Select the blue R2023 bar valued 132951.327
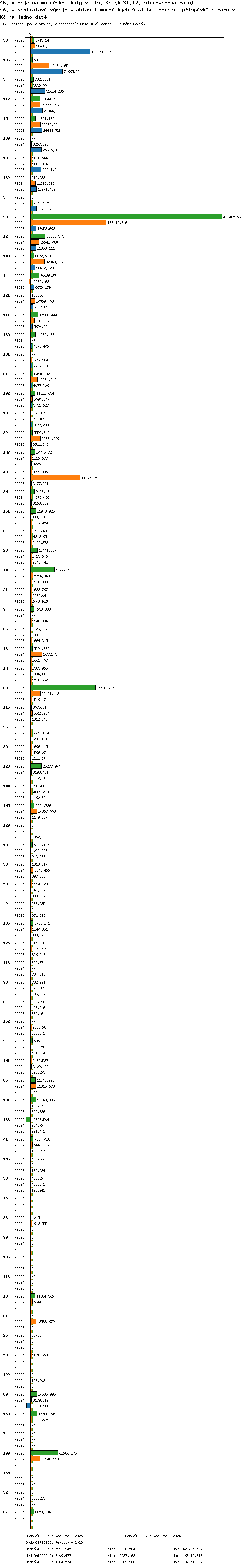 click(x=60, y=52)
